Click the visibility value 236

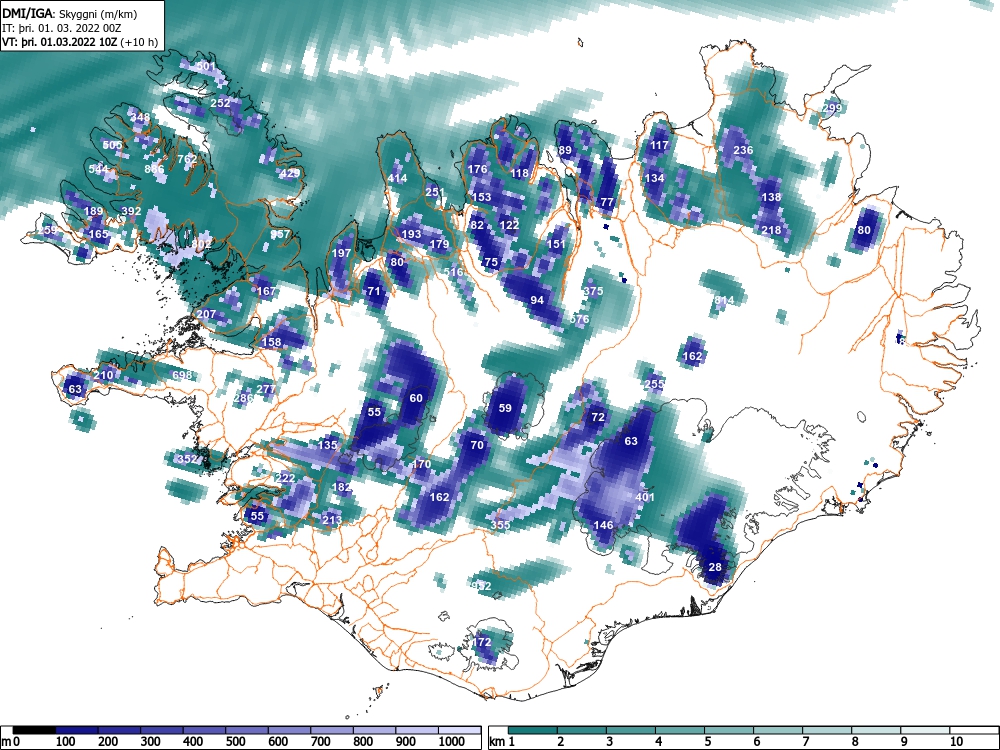point(743,151)
